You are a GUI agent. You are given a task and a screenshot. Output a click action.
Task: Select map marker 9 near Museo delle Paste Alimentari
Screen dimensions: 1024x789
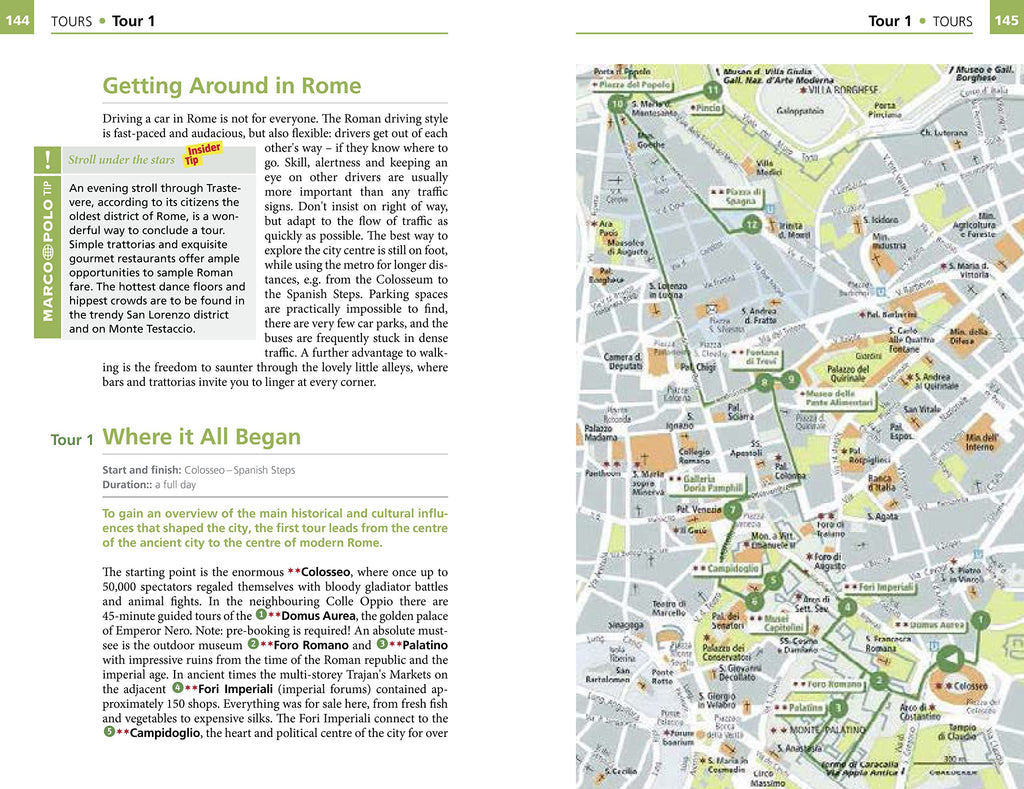(x=789, y=379)
